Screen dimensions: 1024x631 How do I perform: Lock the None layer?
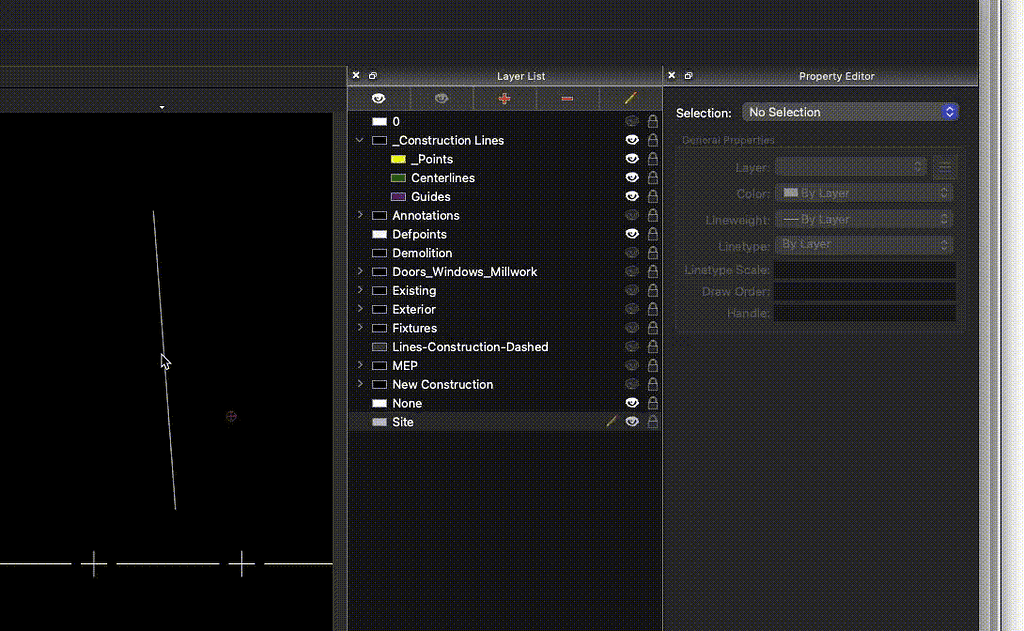click(x=652, y=403)
